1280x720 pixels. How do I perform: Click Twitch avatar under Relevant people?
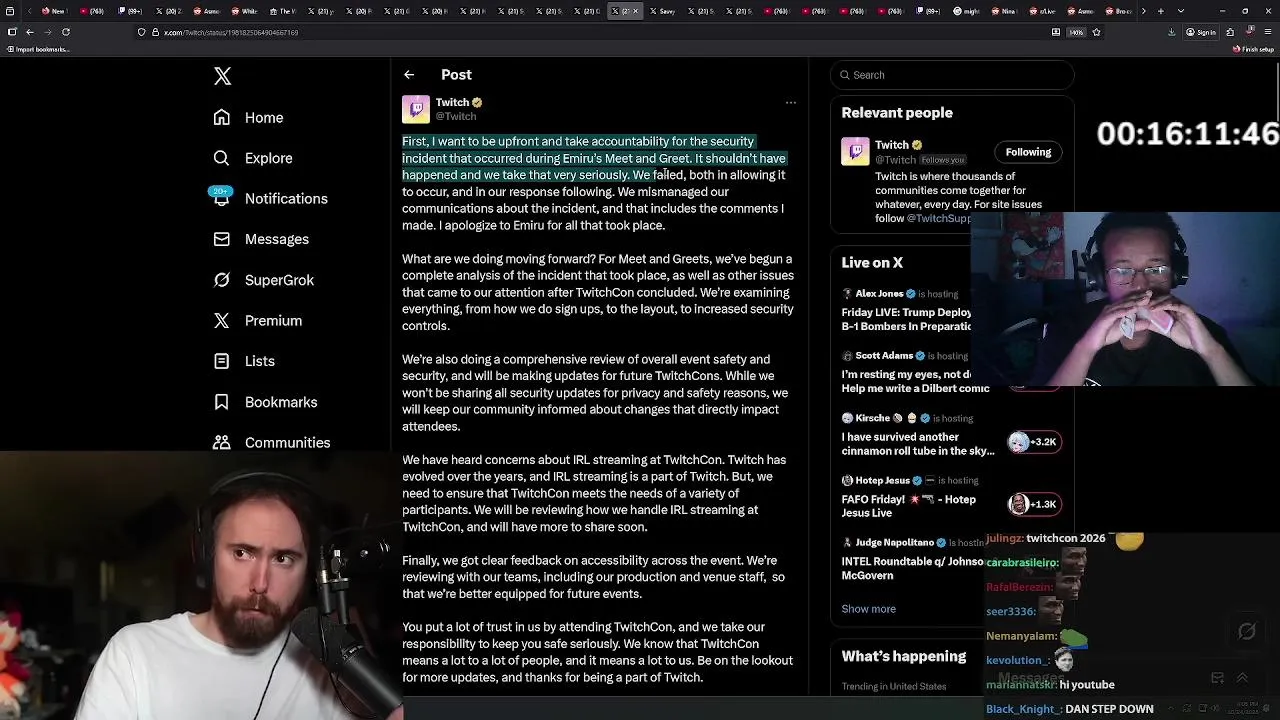855,152
